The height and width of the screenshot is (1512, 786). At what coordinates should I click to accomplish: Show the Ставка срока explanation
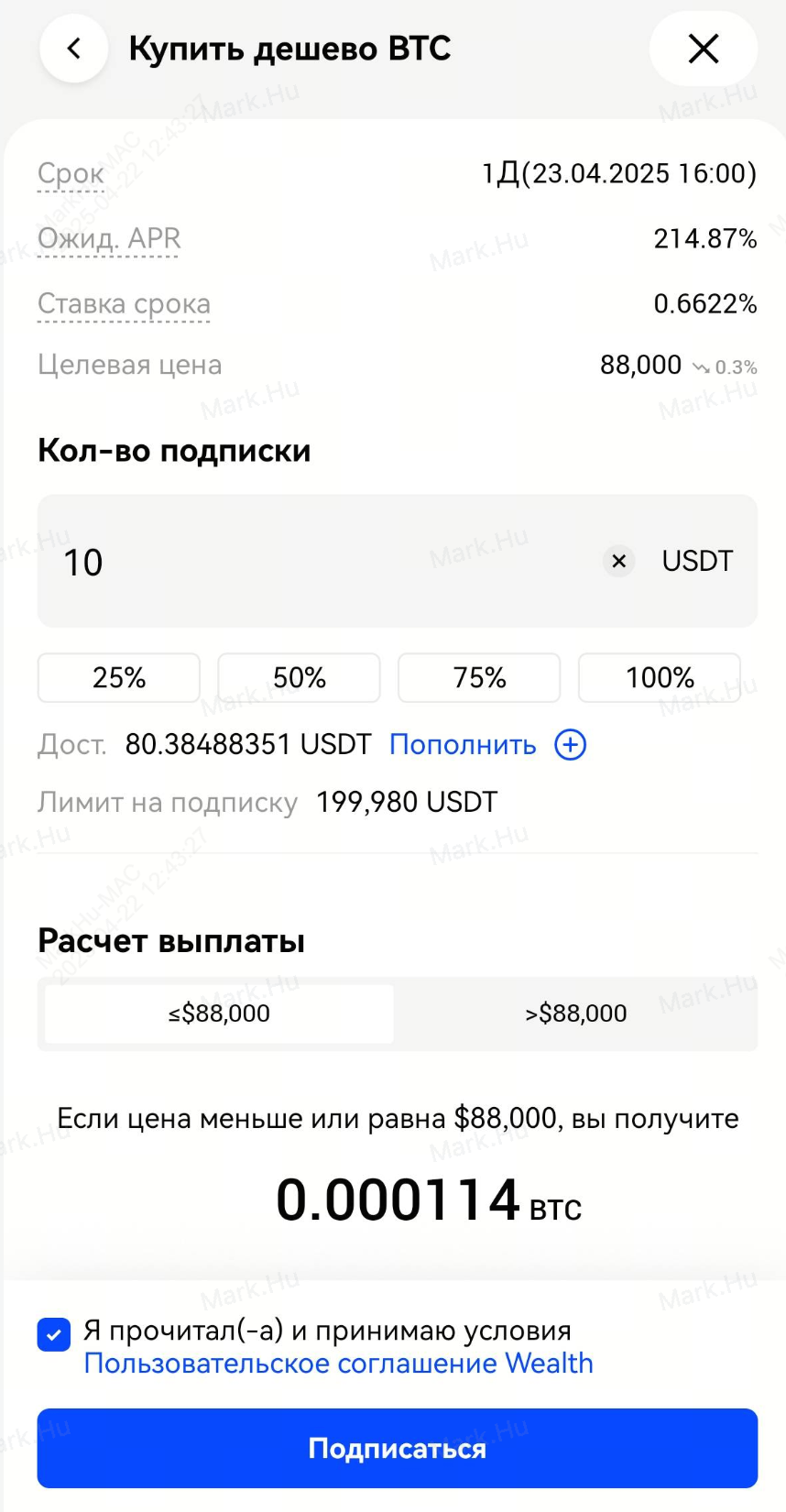(x=124, y=303)
